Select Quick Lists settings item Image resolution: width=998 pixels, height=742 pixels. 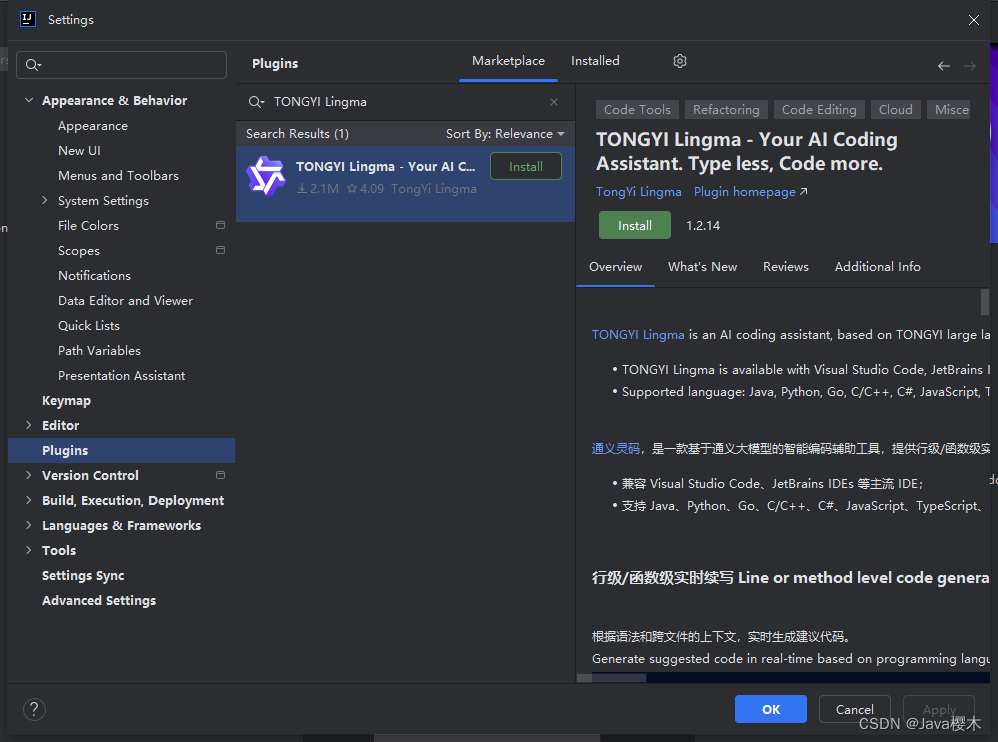tap(89, 326)
